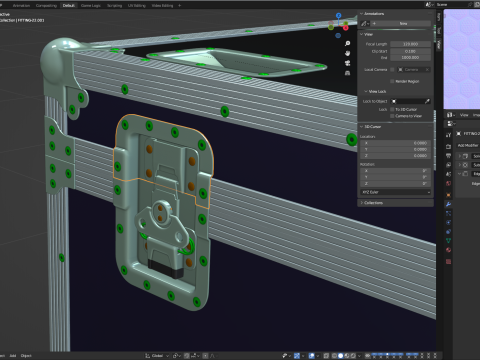Open the Scene properties tab icon

pos(448,174)
